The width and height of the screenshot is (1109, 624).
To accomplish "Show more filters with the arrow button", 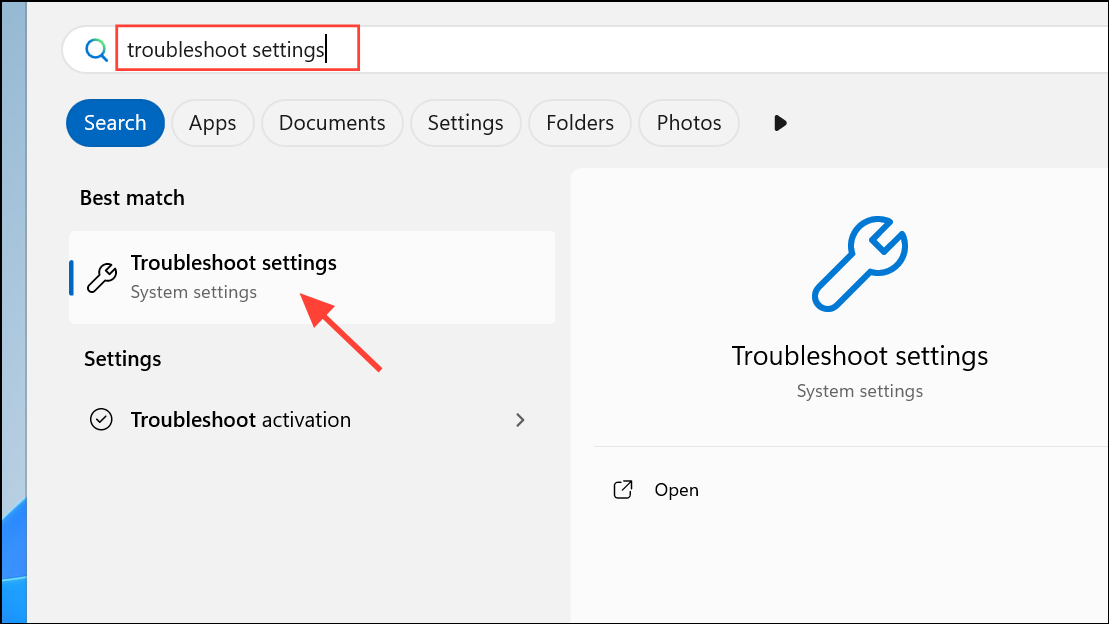I will click(781, 123).
